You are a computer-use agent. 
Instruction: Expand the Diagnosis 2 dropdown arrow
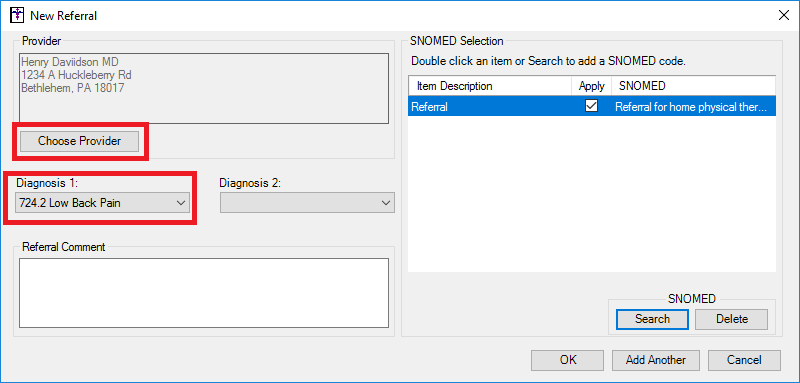tap(385, 202)
